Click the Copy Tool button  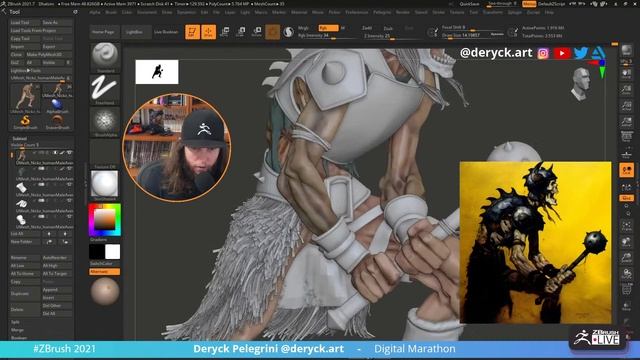(x=25, y=38)
